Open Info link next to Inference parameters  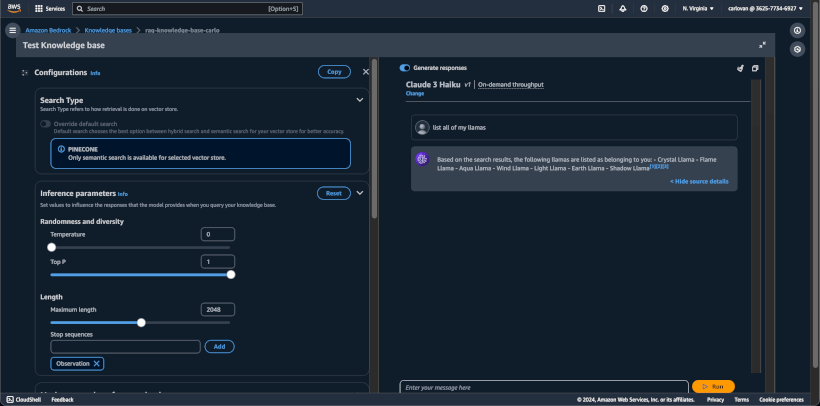122,194
